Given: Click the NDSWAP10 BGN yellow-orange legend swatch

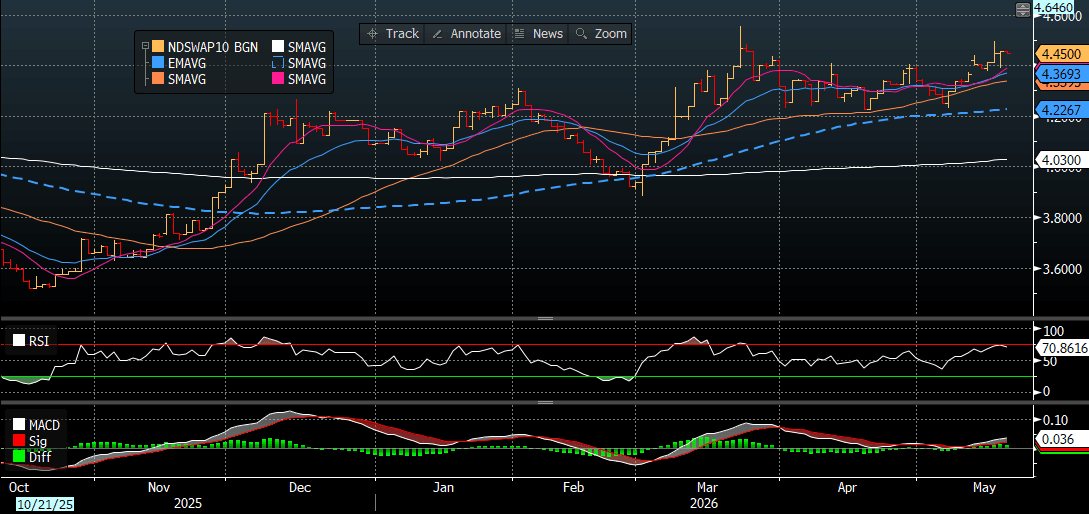Looking at the screenshot, I should (x=158, y=47).
